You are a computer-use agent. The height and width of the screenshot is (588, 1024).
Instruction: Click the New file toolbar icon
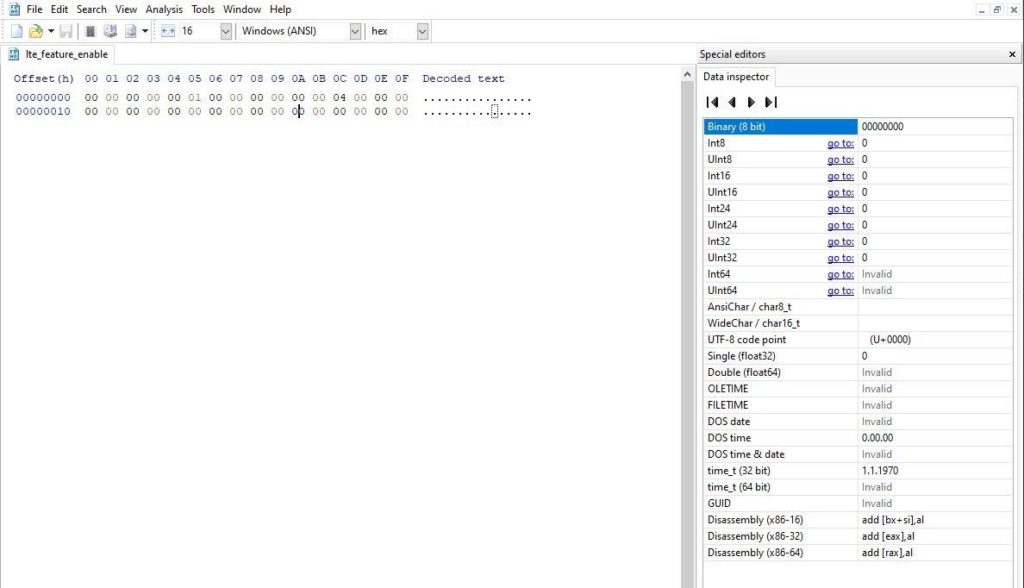pos(16,31)
